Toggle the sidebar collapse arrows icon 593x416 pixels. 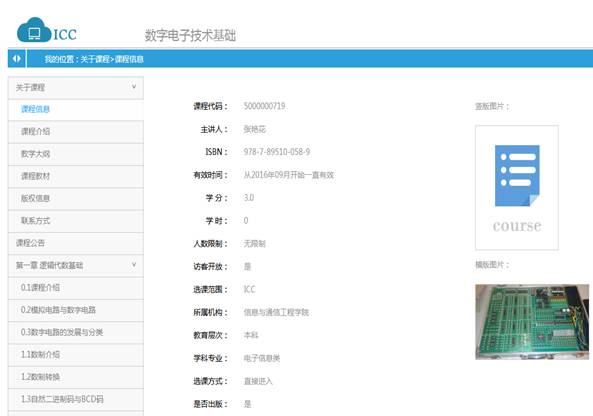[17, 59]
